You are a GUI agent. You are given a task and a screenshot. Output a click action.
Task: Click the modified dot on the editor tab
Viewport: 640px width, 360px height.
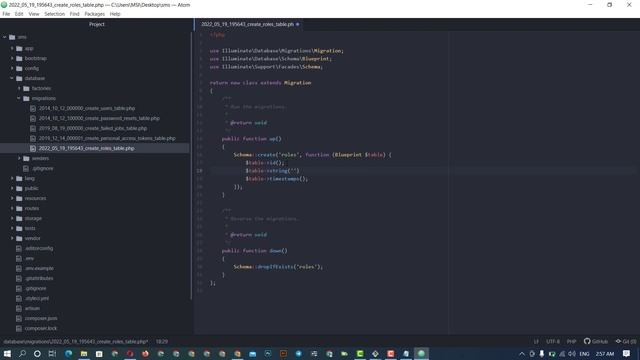coord(298,24)
